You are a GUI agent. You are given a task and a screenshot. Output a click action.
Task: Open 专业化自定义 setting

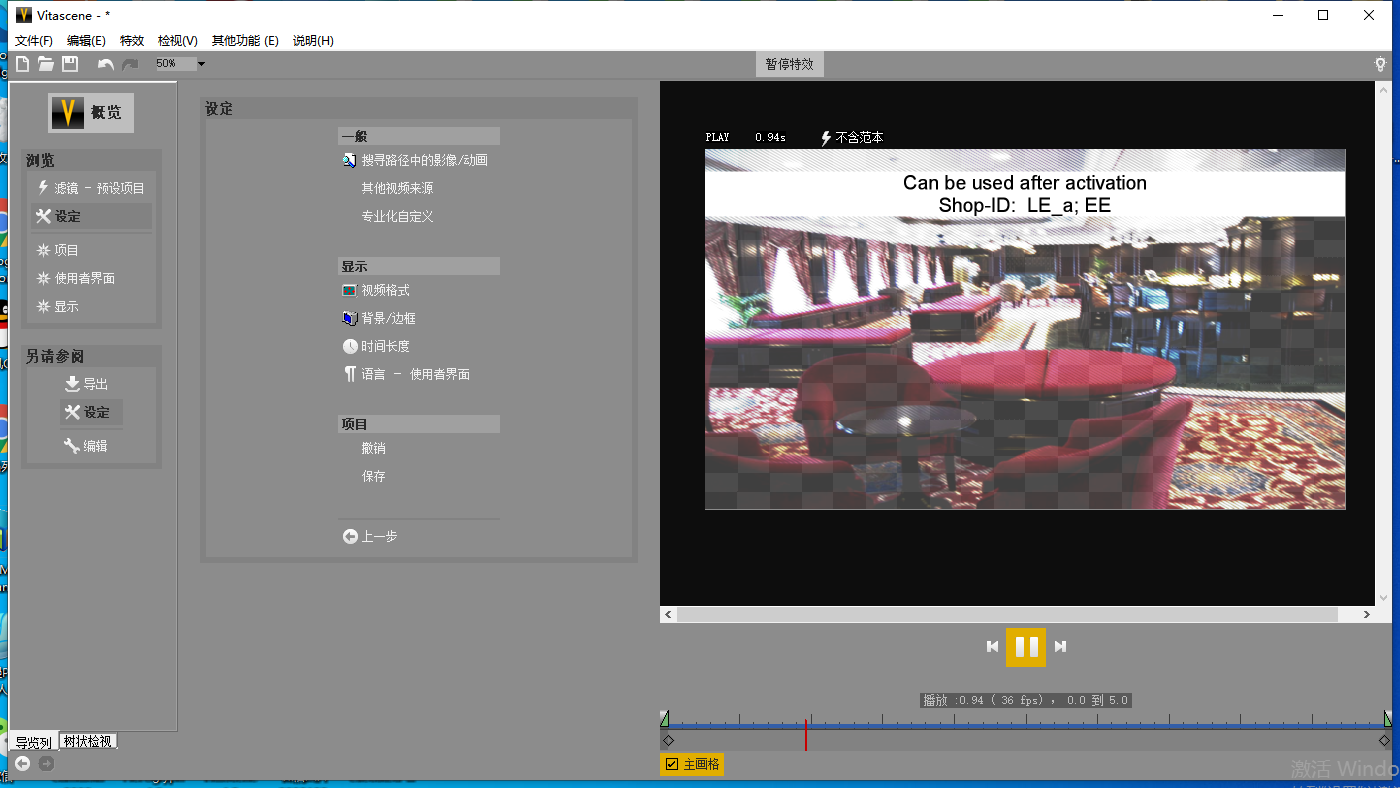pyautogui.click(x=397, y=216)
